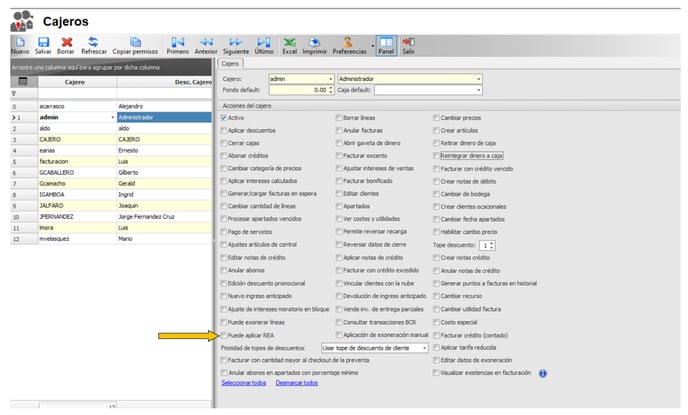Check Facturar crédito (contado)
Viewport: 688px width, 415px height.
[436, 336]
